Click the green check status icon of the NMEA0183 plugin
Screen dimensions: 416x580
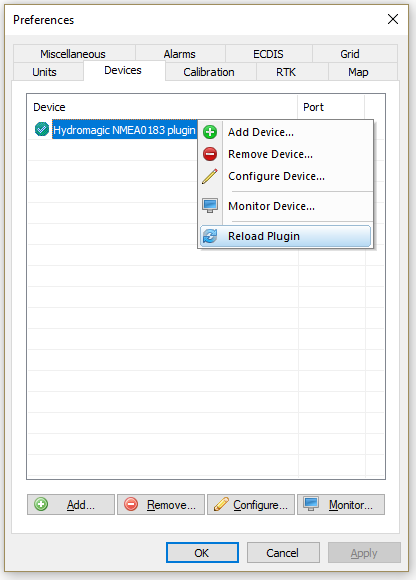coord(42,129)
